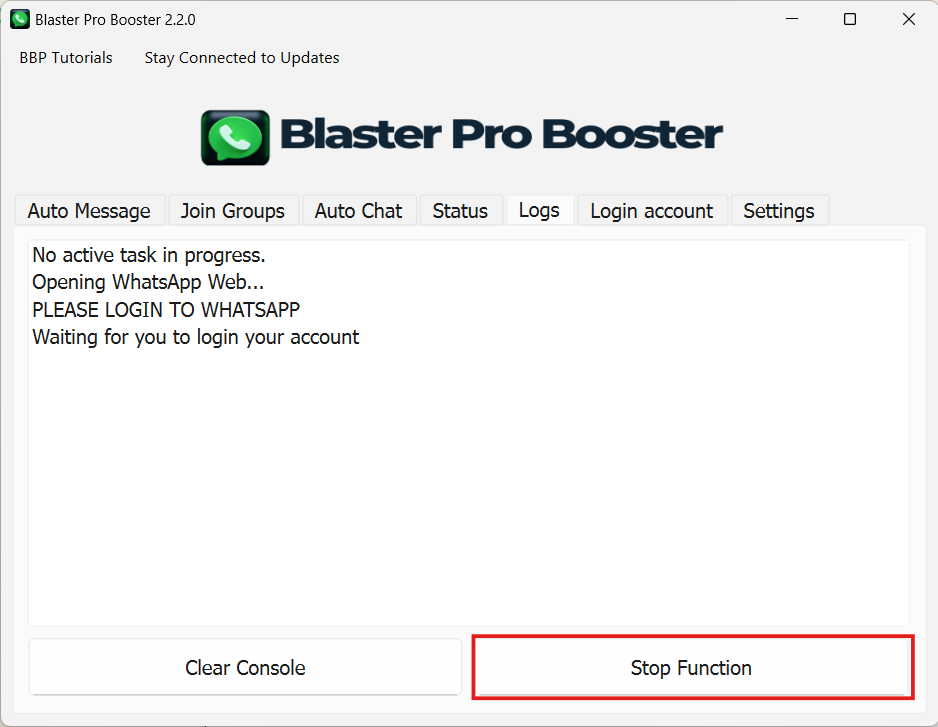
Task: Click the Blaster Pro Booster banner text
Action: (x=501, y=134)
